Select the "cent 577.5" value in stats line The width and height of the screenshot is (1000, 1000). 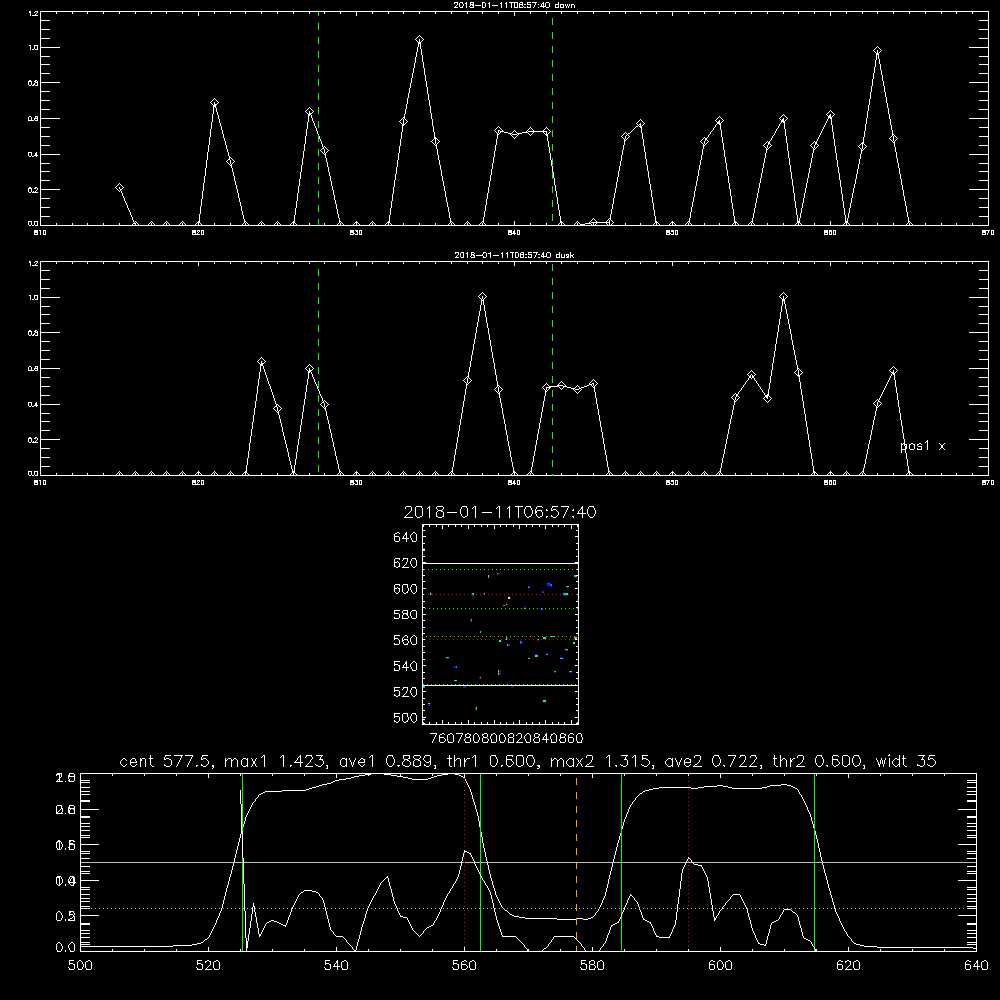click(x=167, y=761)
